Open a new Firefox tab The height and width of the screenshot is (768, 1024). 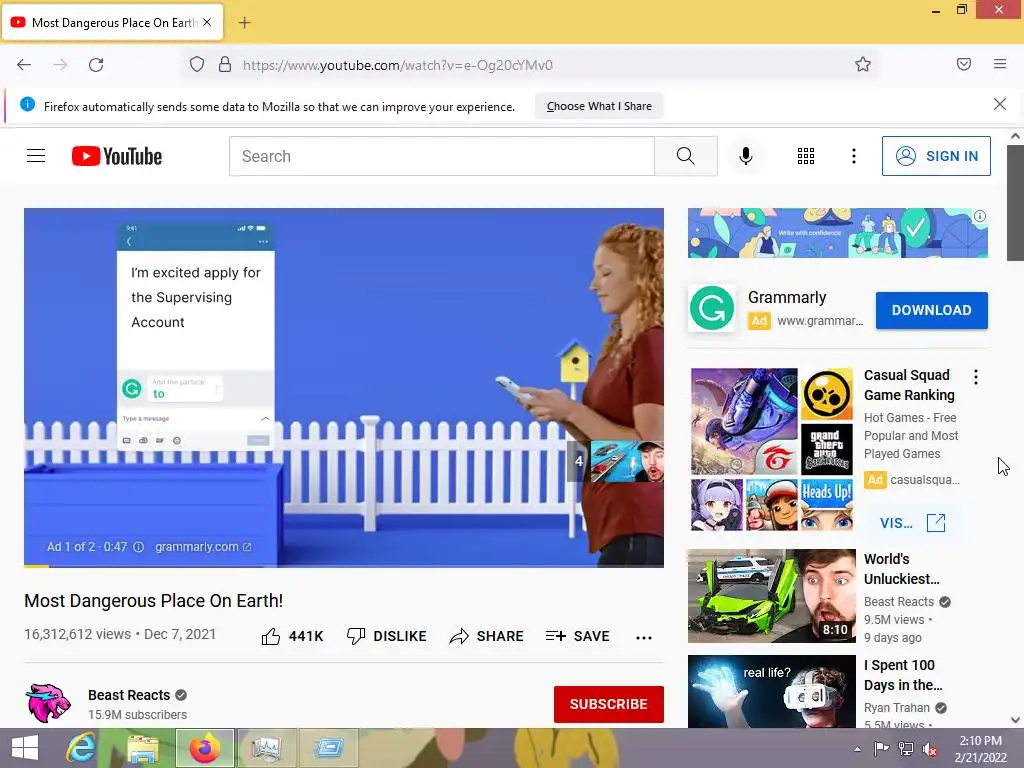[244, 23]
